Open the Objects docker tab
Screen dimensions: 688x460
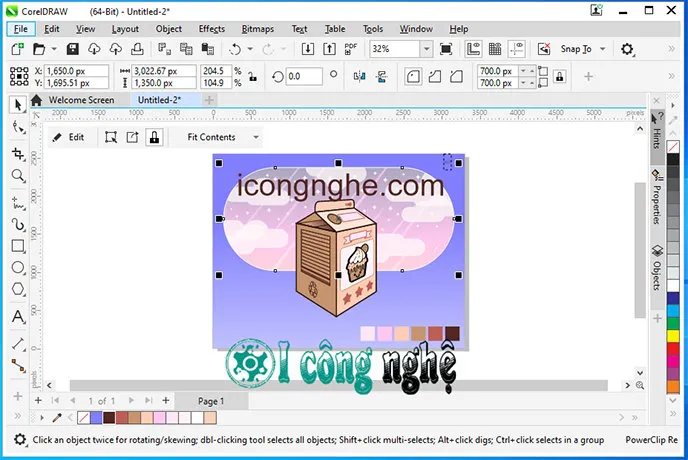(657, 269)
